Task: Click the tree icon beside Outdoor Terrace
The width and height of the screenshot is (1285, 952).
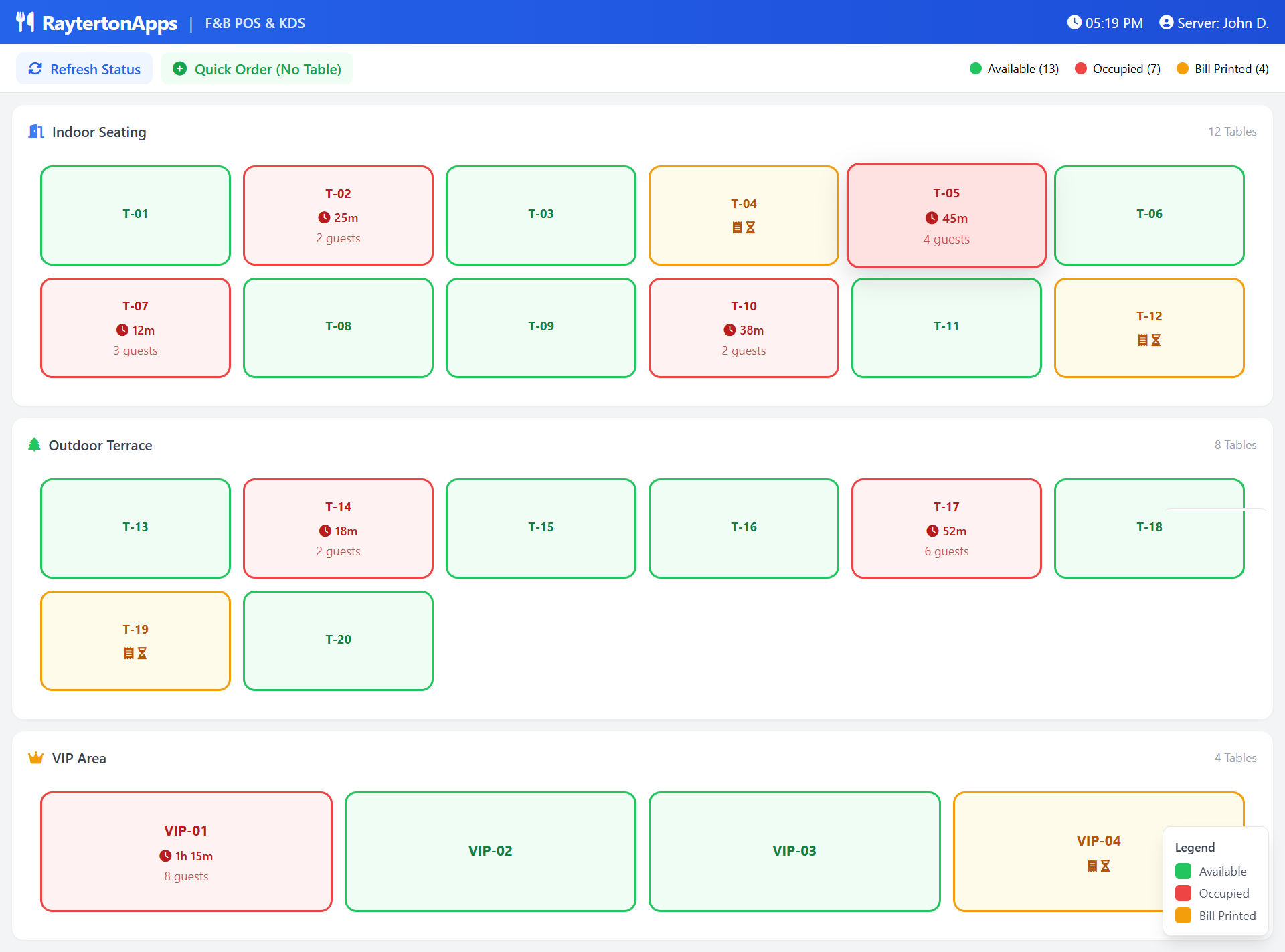Action: tap(34, 445)
